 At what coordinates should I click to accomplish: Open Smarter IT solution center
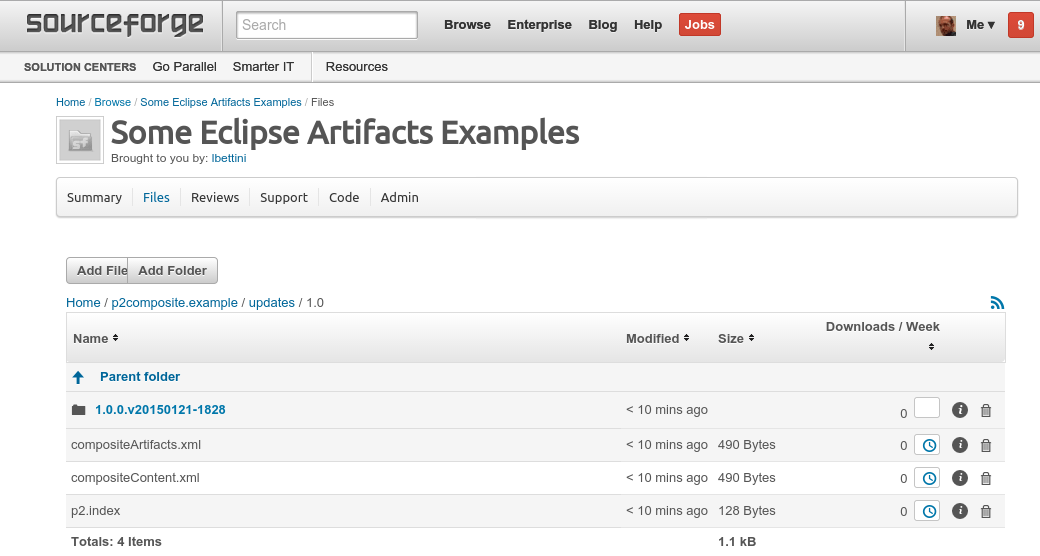coord(263,67)
